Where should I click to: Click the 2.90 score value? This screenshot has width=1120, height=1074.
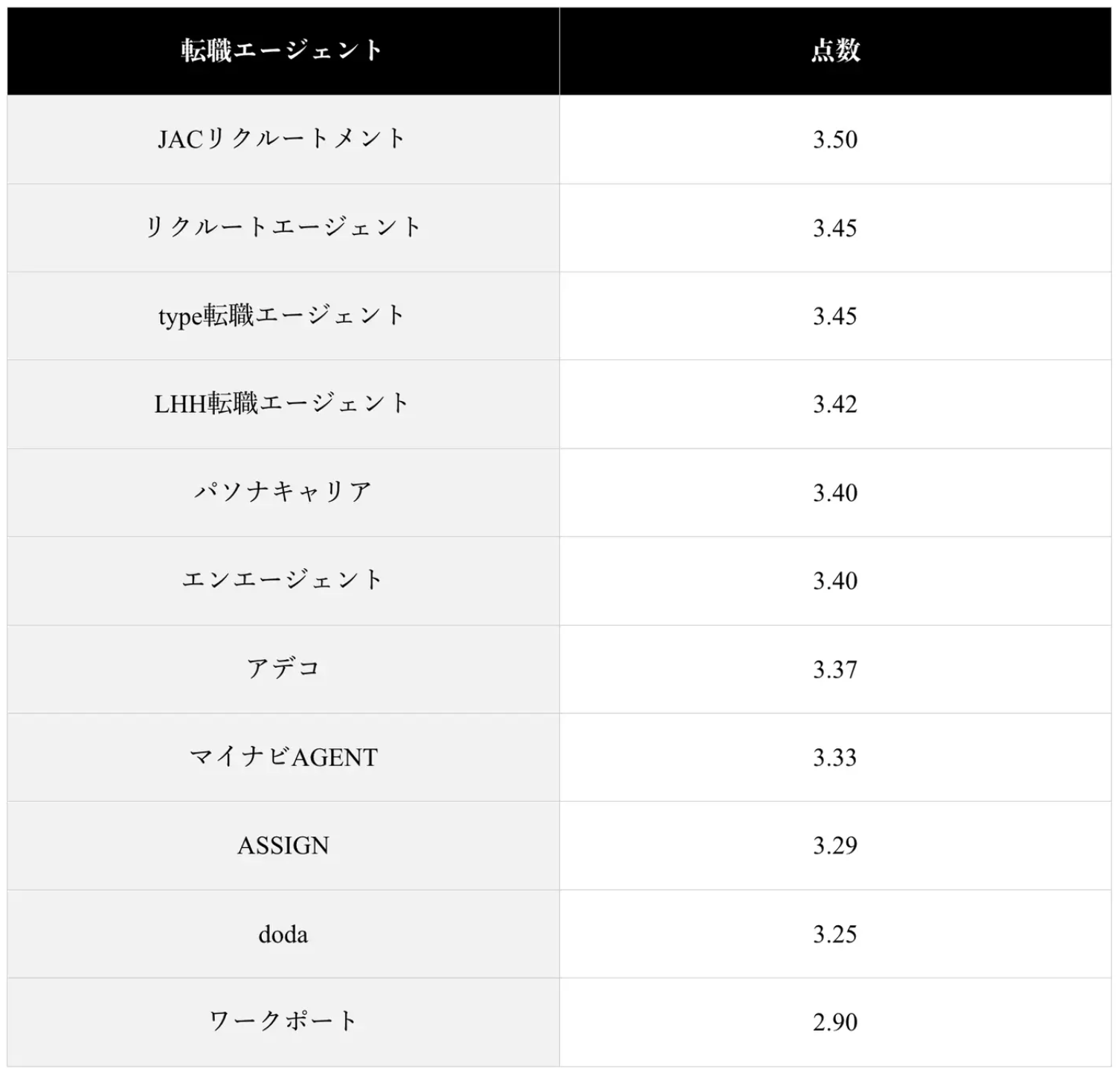pos(835,1022)
